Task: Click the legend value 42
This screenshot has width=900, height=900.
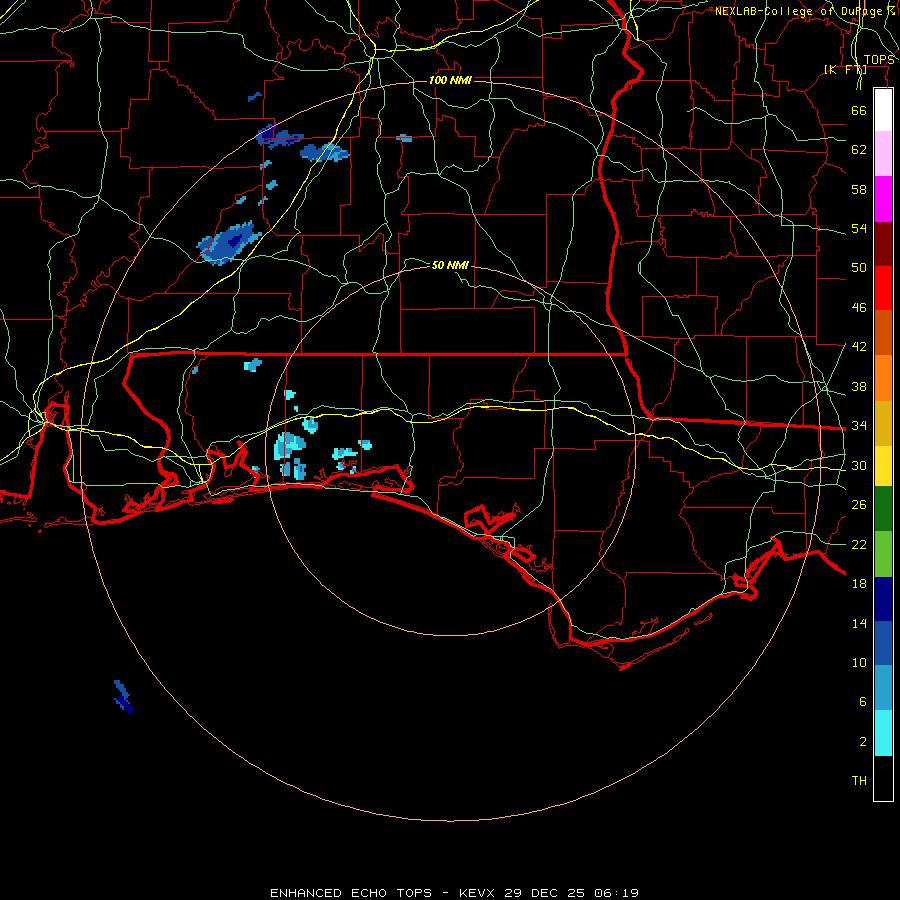Action: point(859,346)
